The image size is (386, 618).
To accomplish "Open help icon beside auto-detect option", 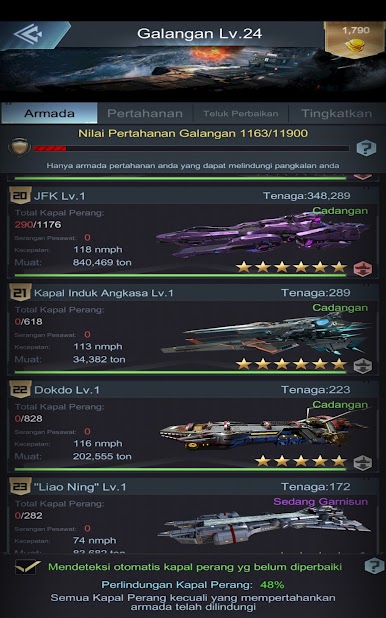I will click(x=374, y=566).
